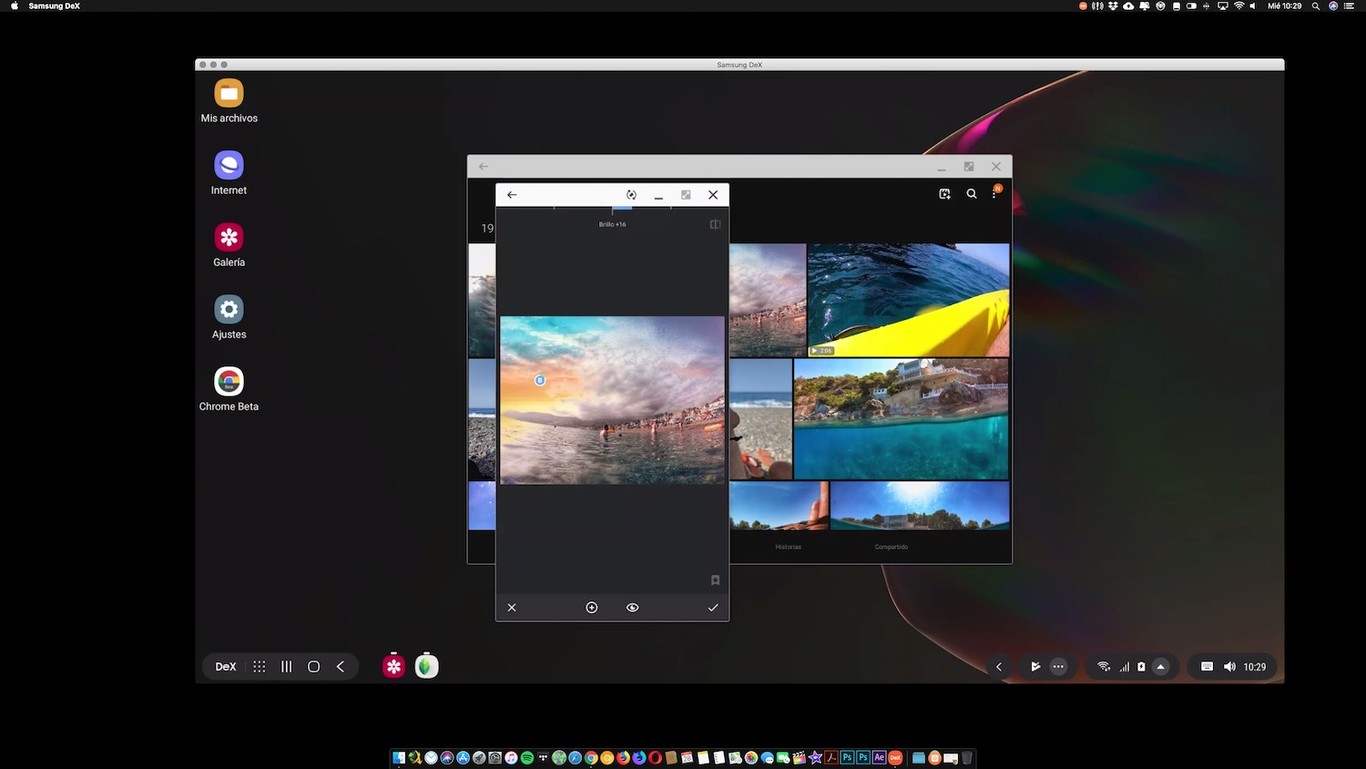Tap the bookmark icon above the editor toolbar

click(x=715, y=580)
